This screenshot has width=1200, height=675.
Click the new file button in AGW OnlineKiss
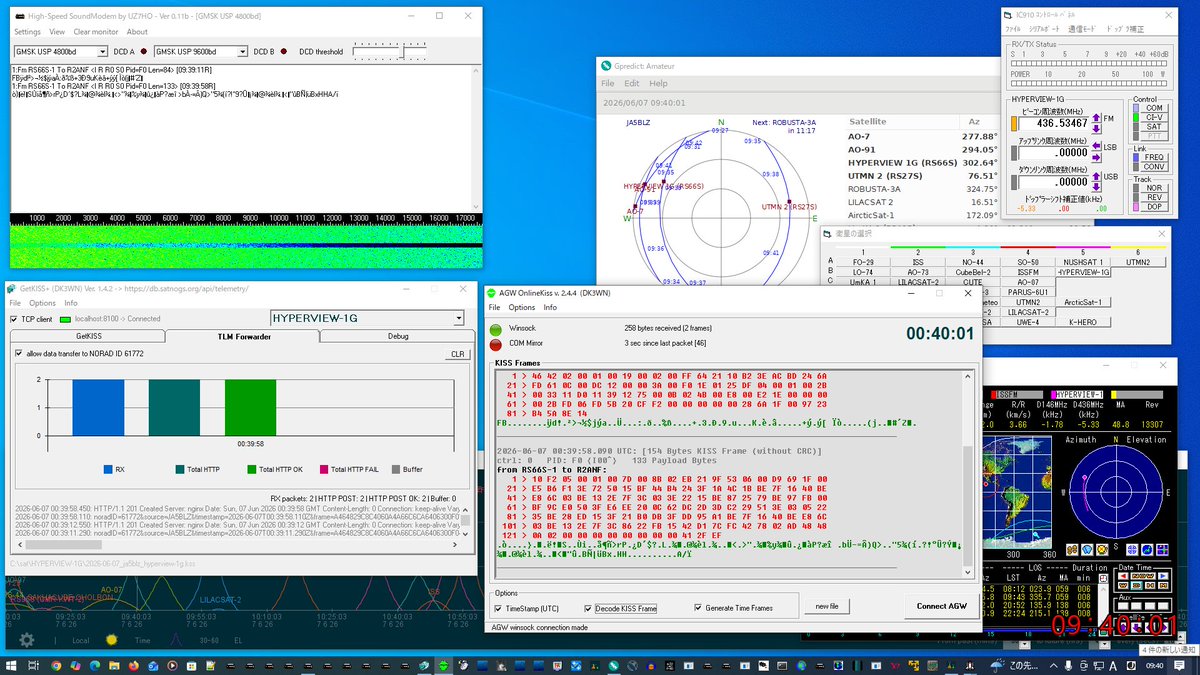tap(827, 606)
